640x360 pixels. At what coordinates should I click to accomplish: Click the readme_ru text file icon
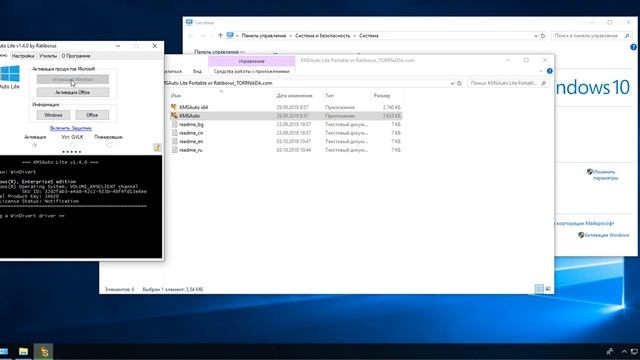point(175,150)
